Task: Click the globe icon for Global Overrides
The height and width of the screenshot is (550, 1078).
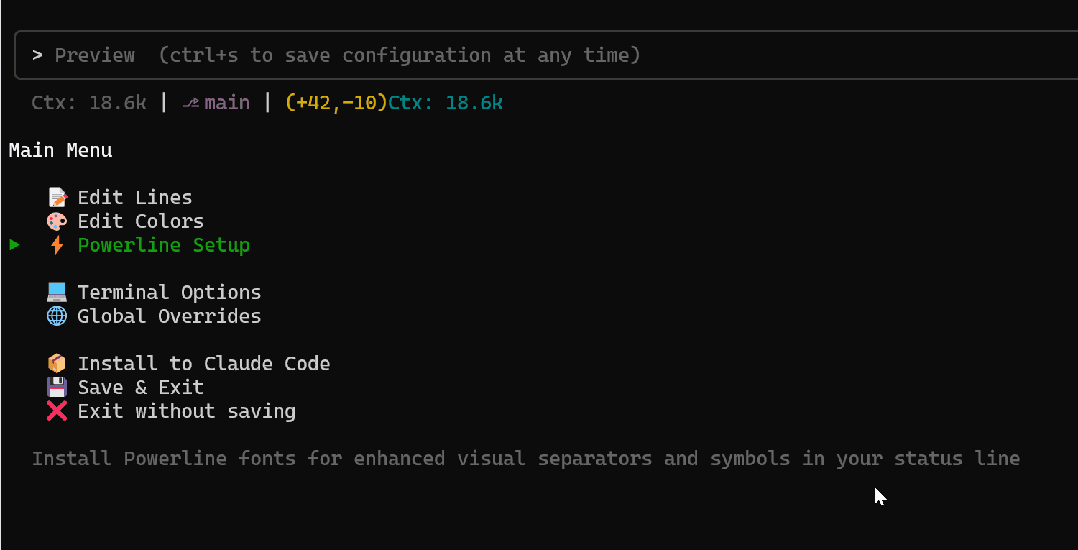Action: [x=57, y=317]
